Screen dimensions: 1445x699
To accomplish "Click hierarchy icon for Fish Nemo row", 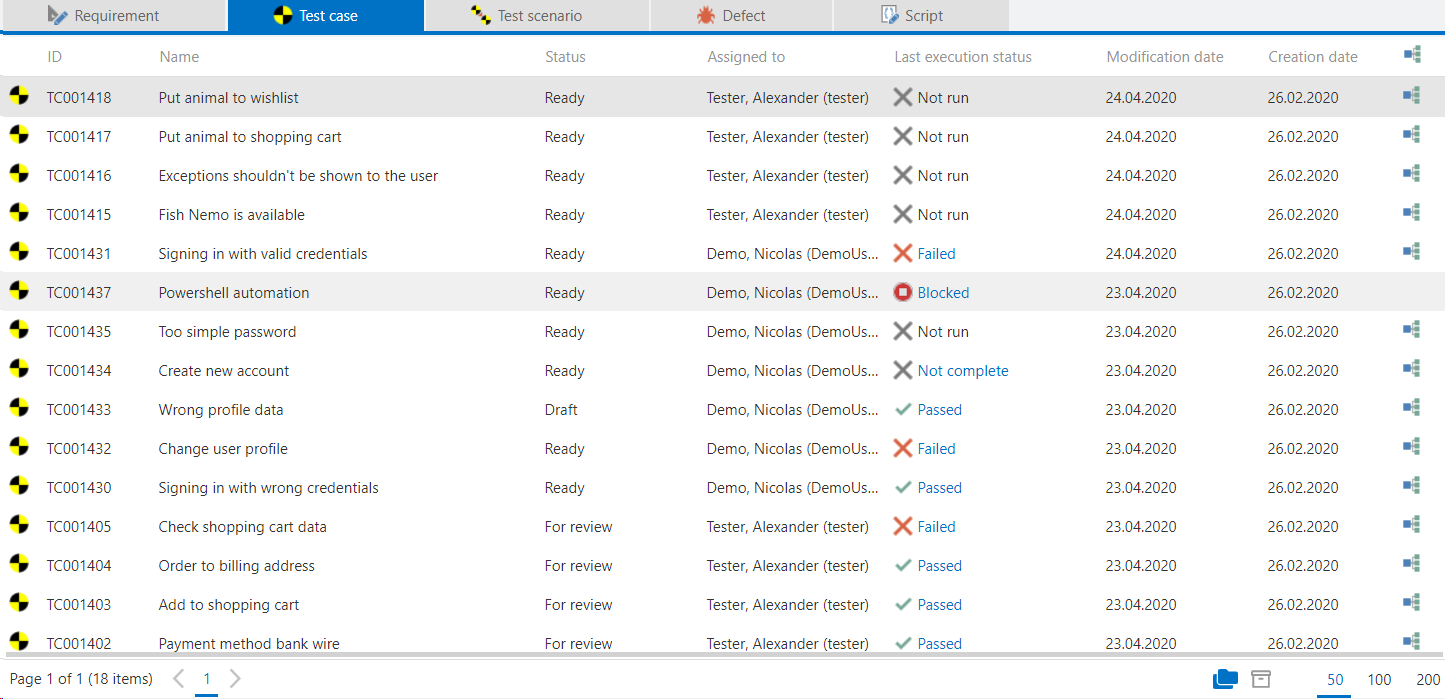I will coord(1411,213).
